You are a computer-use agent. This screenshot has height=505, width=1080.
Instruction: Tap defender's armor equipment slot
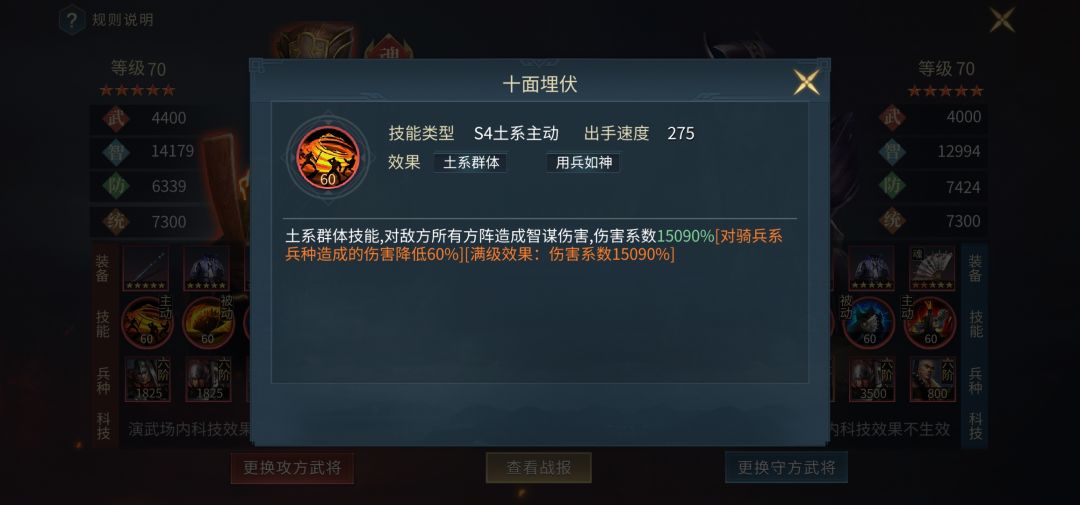[x=871, y=269]
